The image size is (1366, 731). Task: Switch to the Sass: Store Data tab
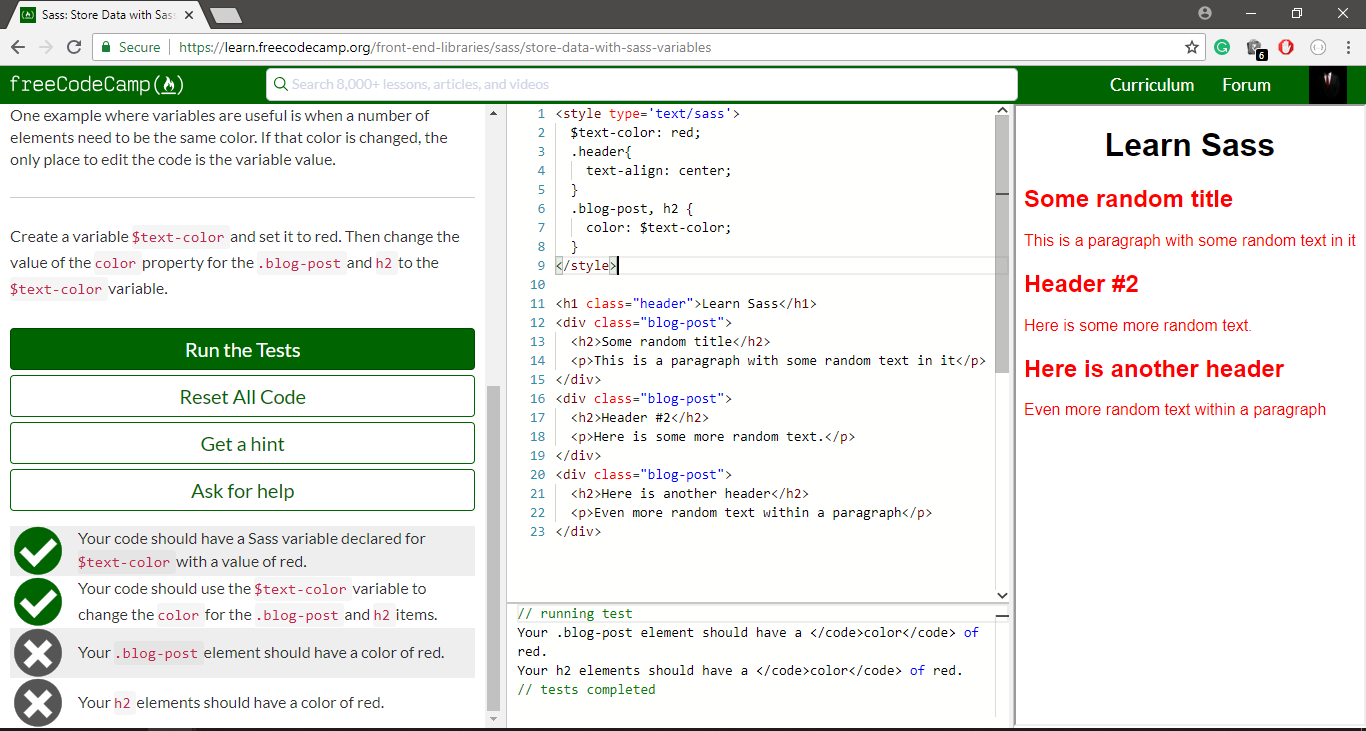tap(100, 14)
